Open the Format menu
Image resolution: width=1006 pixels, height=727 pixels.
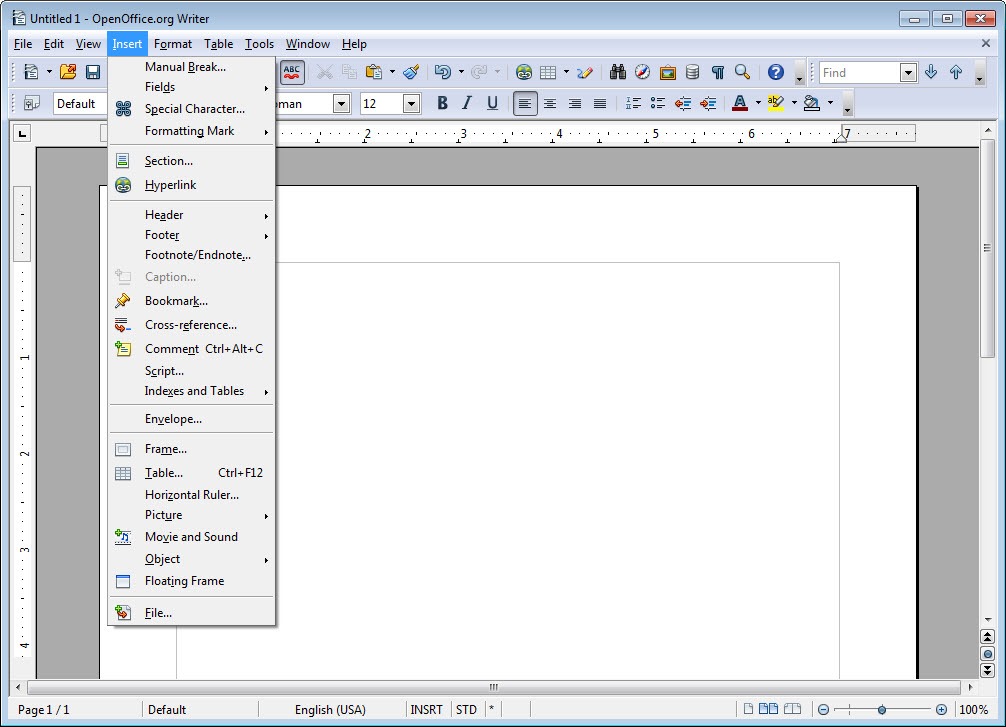pos(173,44)
